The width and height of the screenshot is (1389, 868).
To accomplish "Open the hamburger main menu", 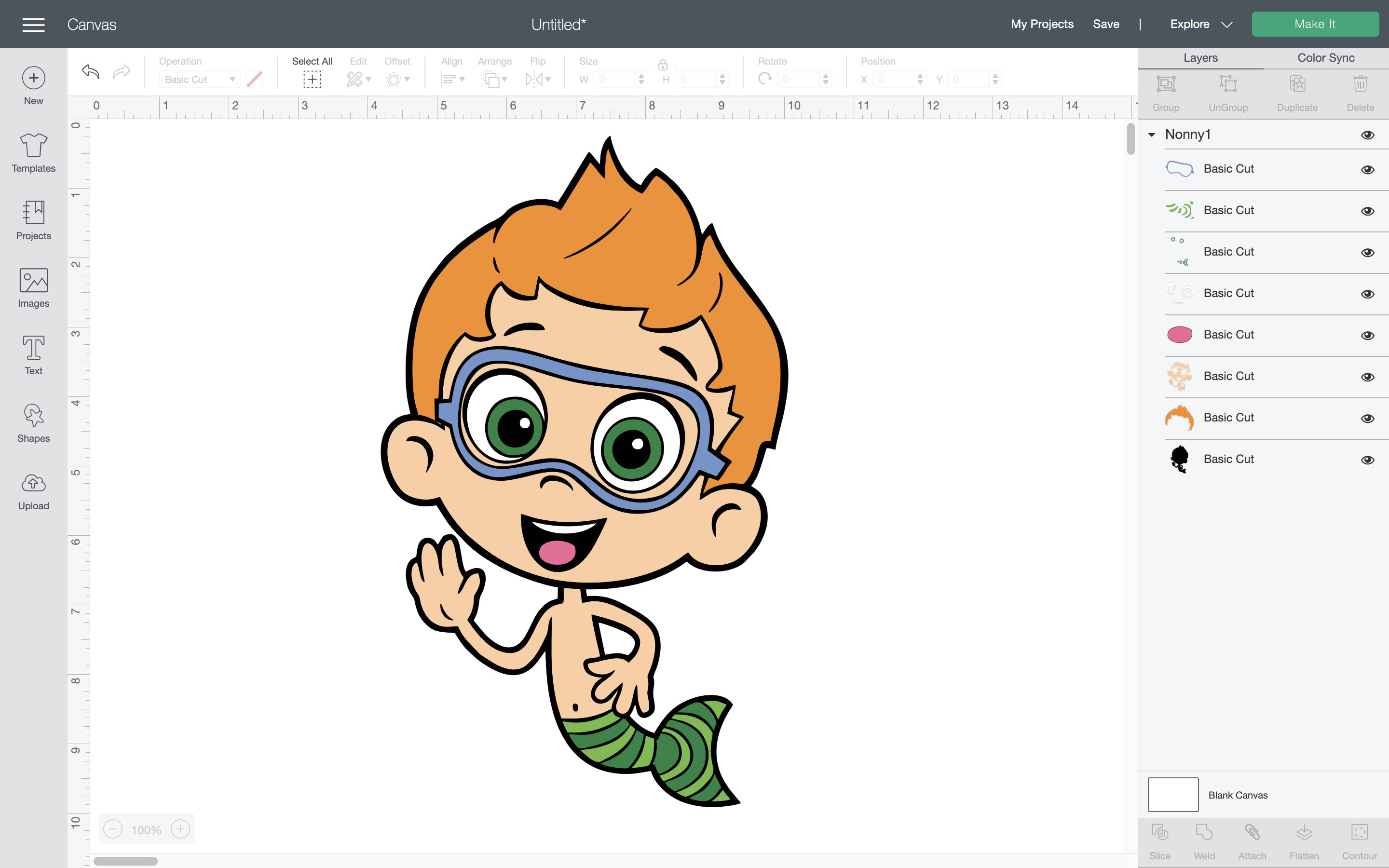I will (x=33, y=24).
